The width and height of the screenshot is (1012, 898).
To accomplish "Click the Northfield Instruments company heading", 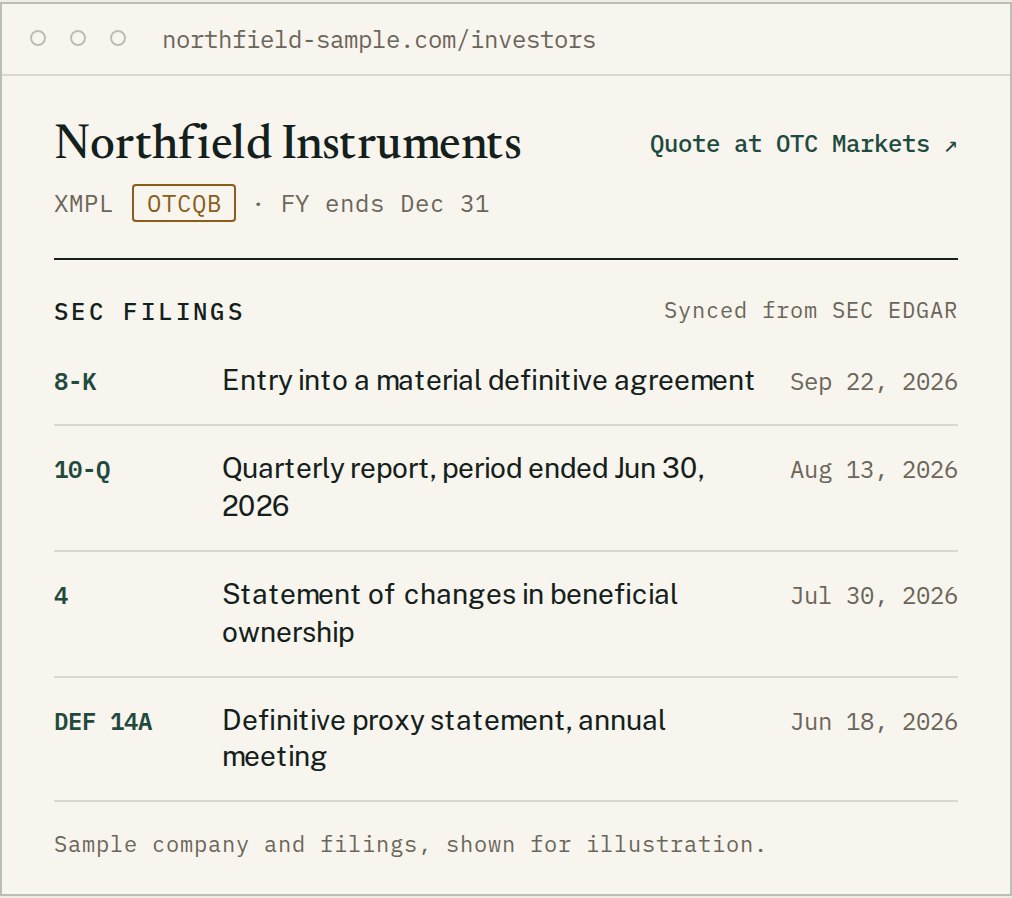I will click(288, 142).
